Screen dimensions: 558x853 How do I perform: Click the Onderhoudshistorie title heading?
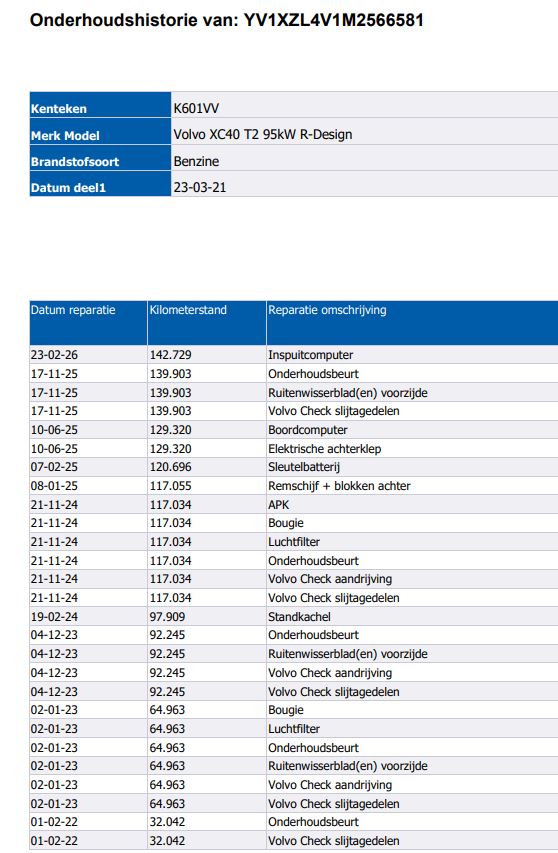(226, 20)
